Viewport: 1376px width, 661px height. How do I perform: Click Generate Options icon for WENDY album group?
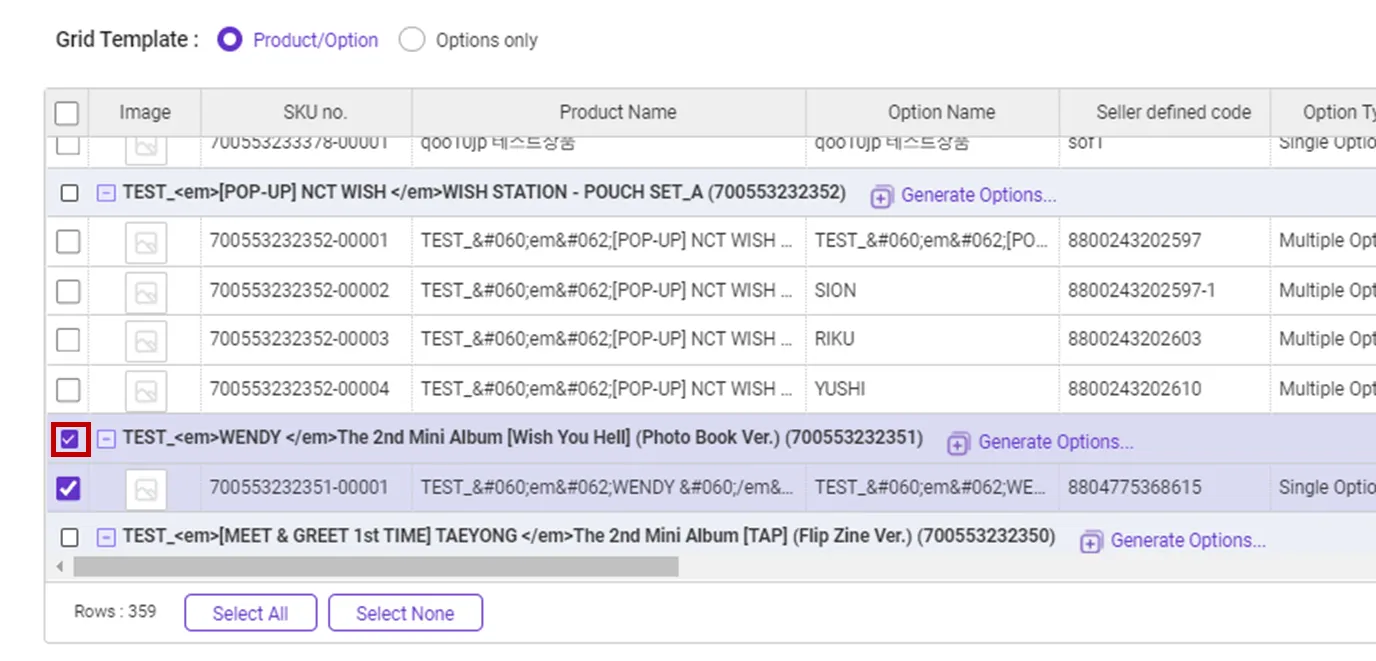tap(957, 443)
